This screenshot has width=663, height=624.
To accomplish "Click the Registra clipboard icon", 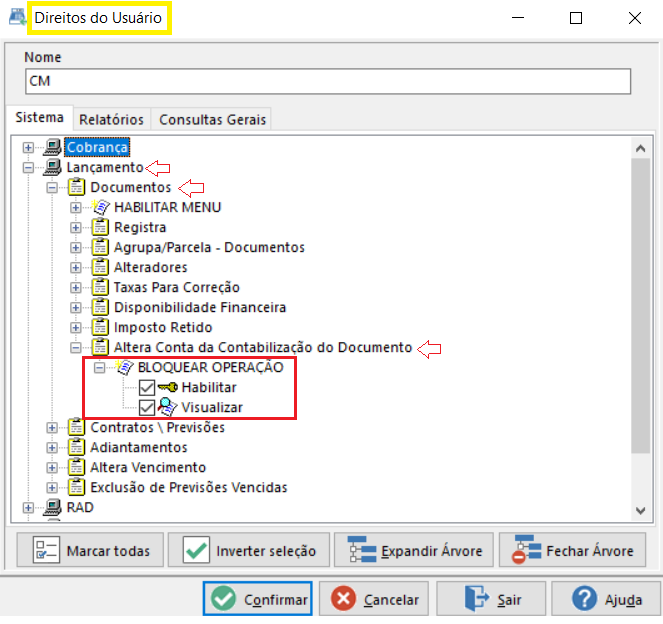I will click(100, 227).
